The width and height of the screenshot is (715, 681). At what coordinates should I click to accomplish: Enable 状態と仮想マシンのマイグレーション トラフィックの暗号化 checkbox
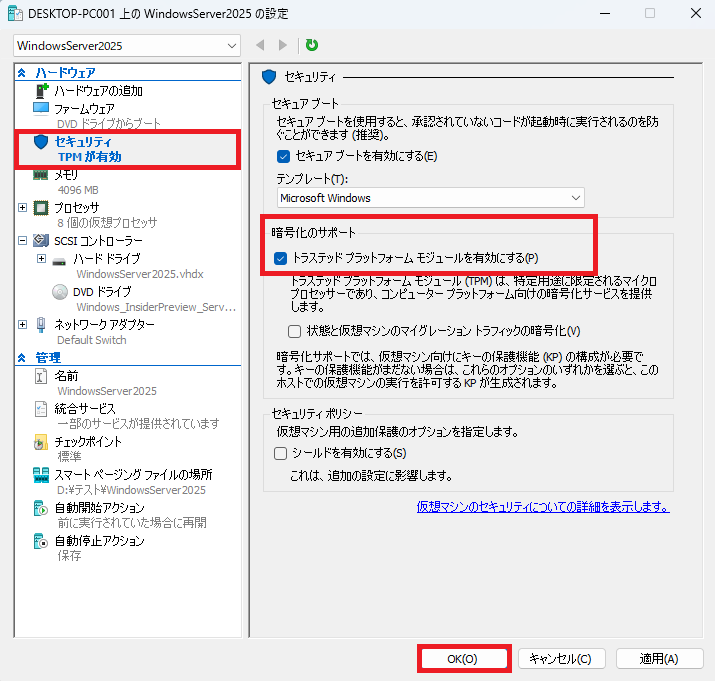click(295, 331)
